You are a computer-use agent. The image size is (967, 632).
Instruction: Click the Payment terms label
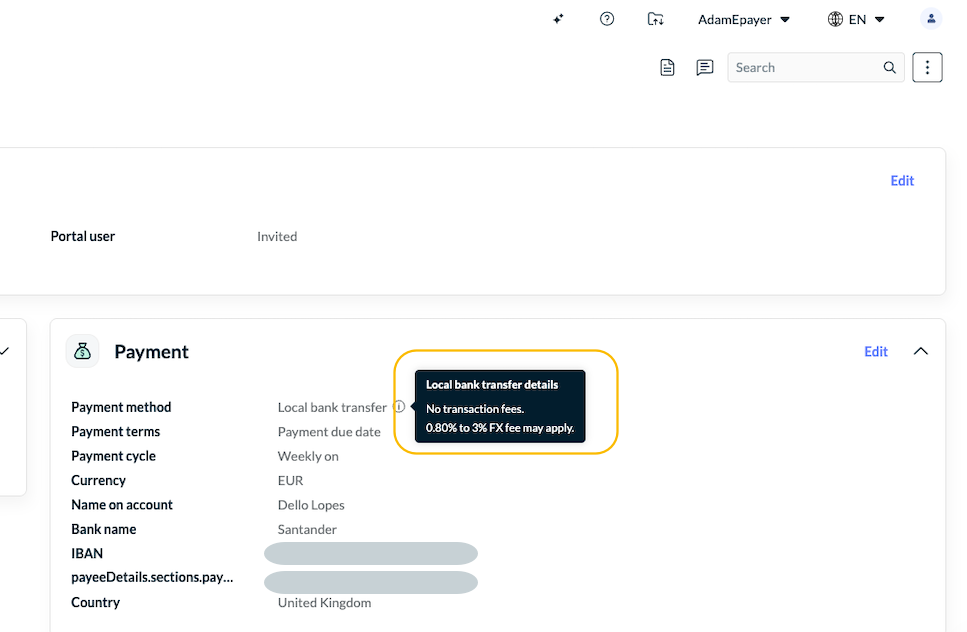click(x=115, y=432)
